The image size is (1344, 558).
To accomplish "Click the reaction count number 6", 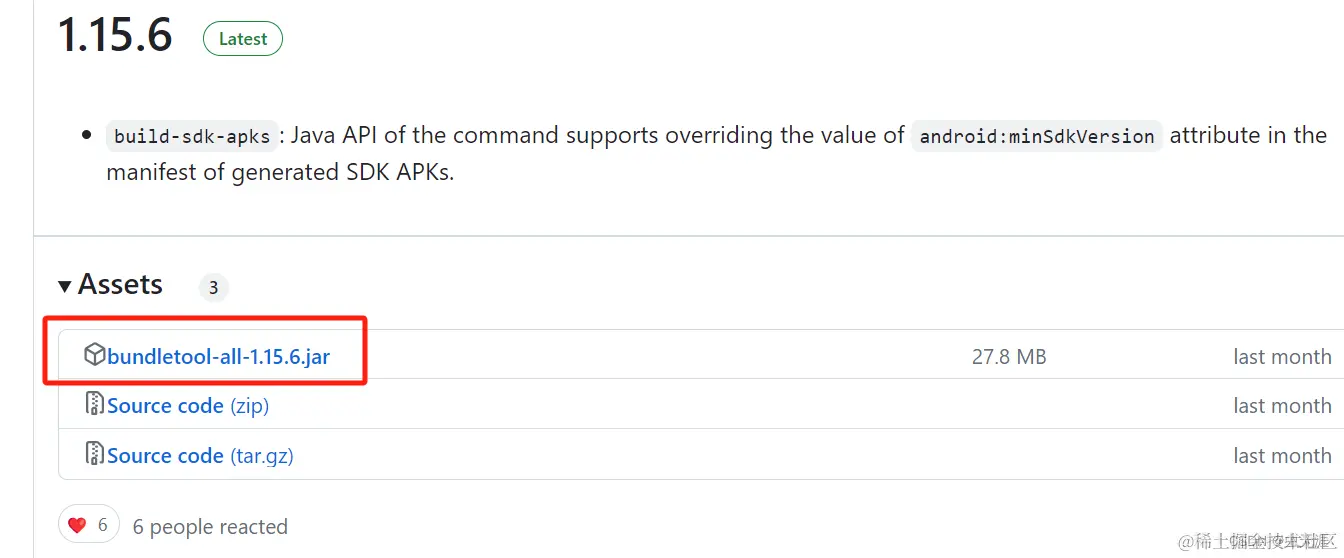I will point(102,525).
